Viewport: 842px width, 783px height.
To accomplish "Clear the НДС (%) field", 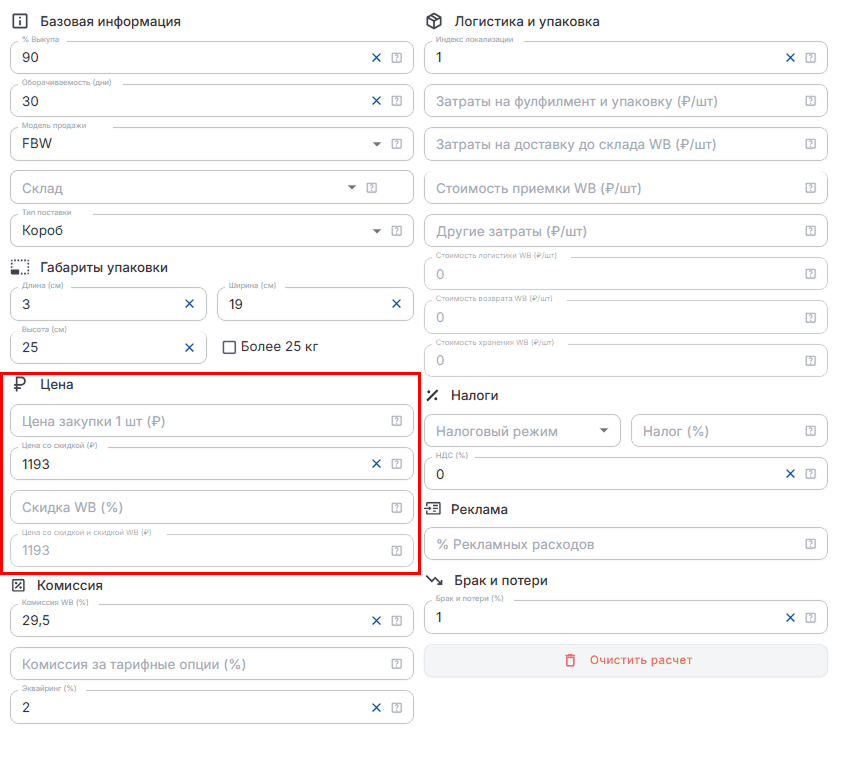I will pyautogui.click(x=790, y=474).
